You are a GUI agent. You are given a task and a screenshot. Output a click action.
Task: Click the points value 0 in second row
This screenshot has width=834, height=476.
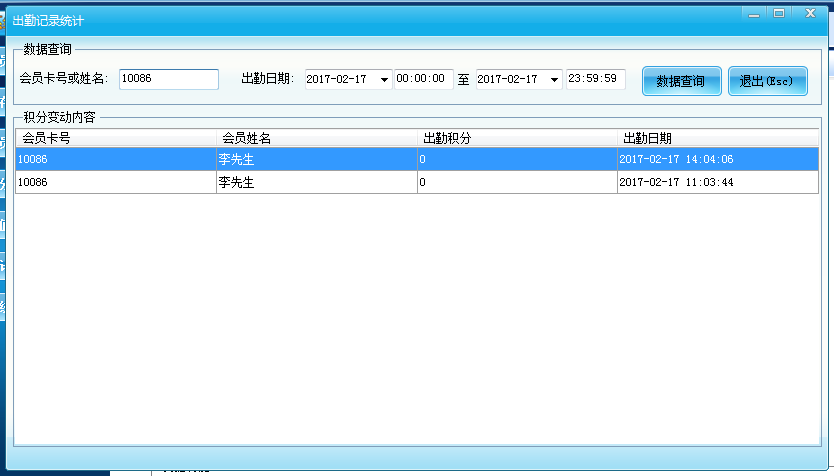pos(423,182)
